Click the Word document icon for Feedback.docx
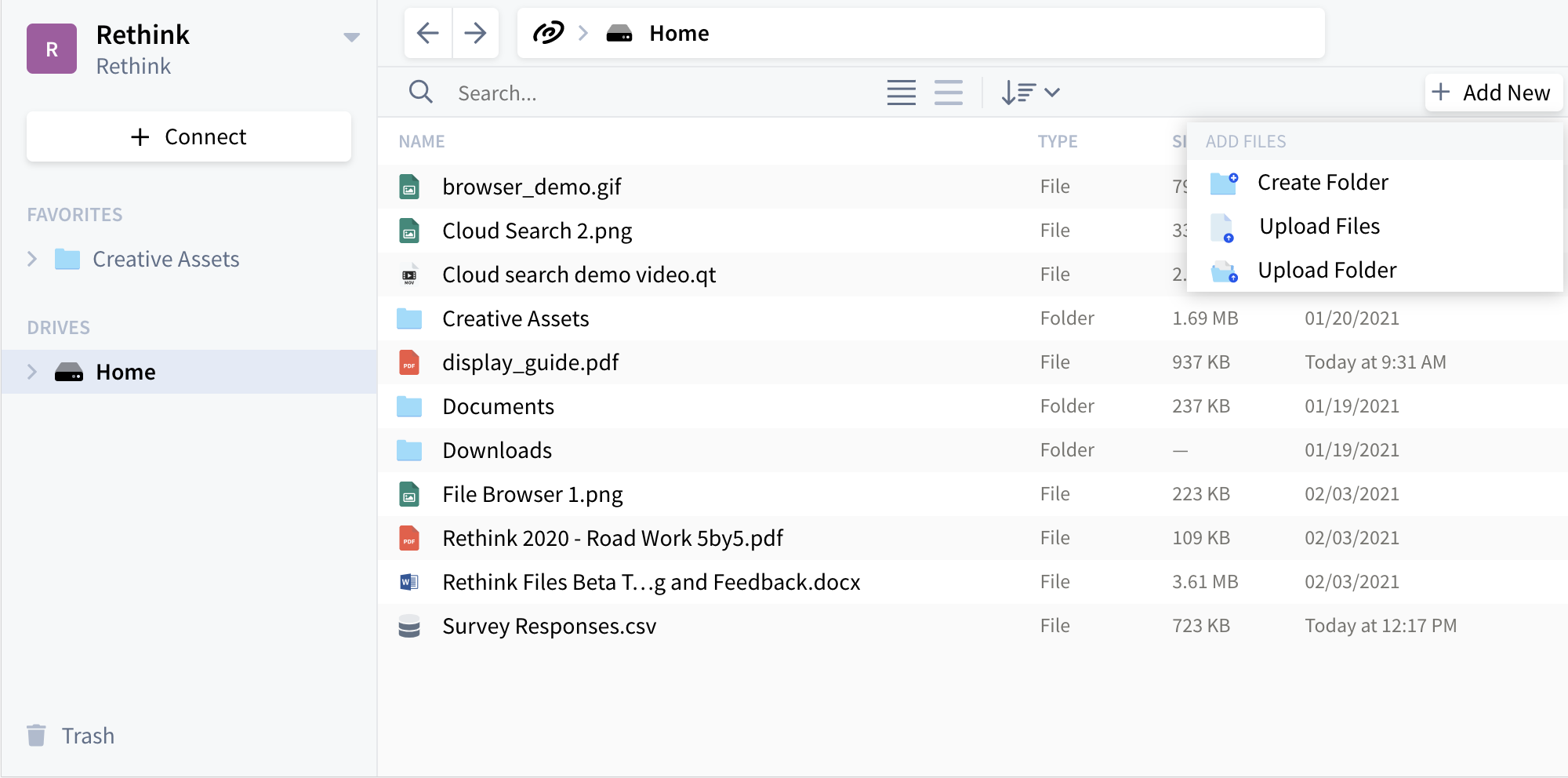 coord(409,582)
